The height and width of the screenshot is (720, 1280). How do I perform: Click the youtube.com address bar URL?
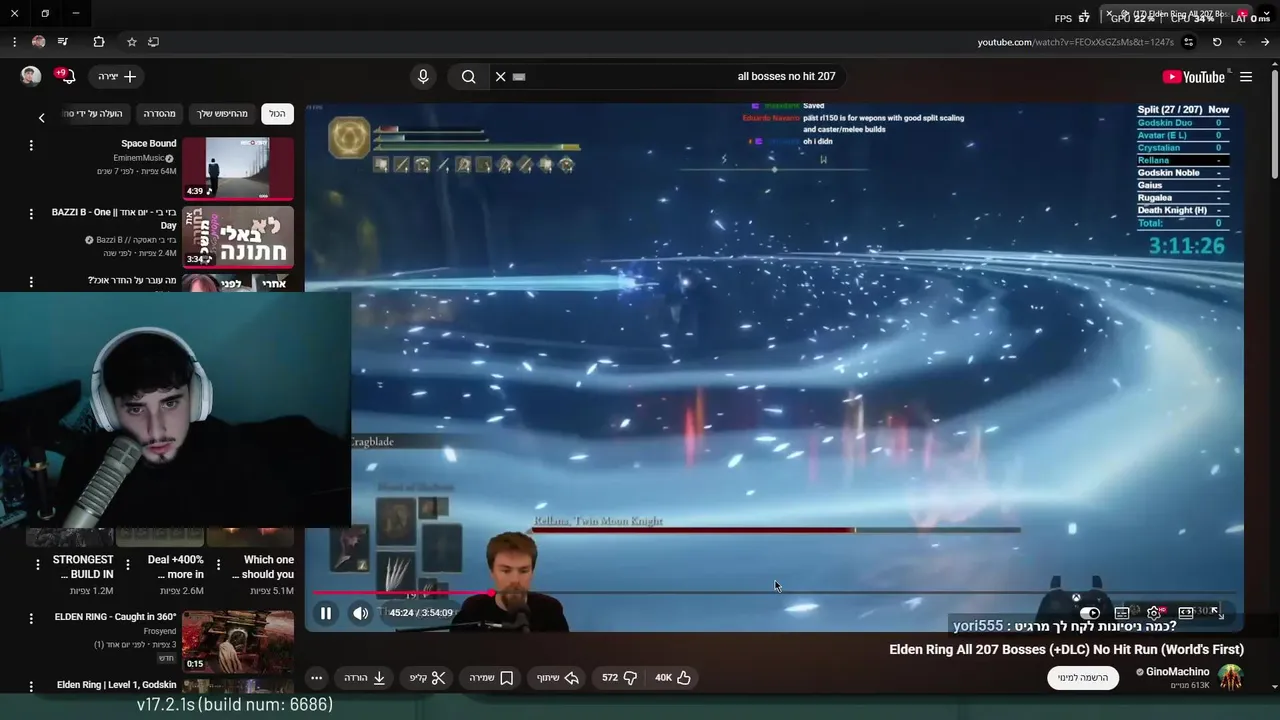click(x=1075, y=42)
